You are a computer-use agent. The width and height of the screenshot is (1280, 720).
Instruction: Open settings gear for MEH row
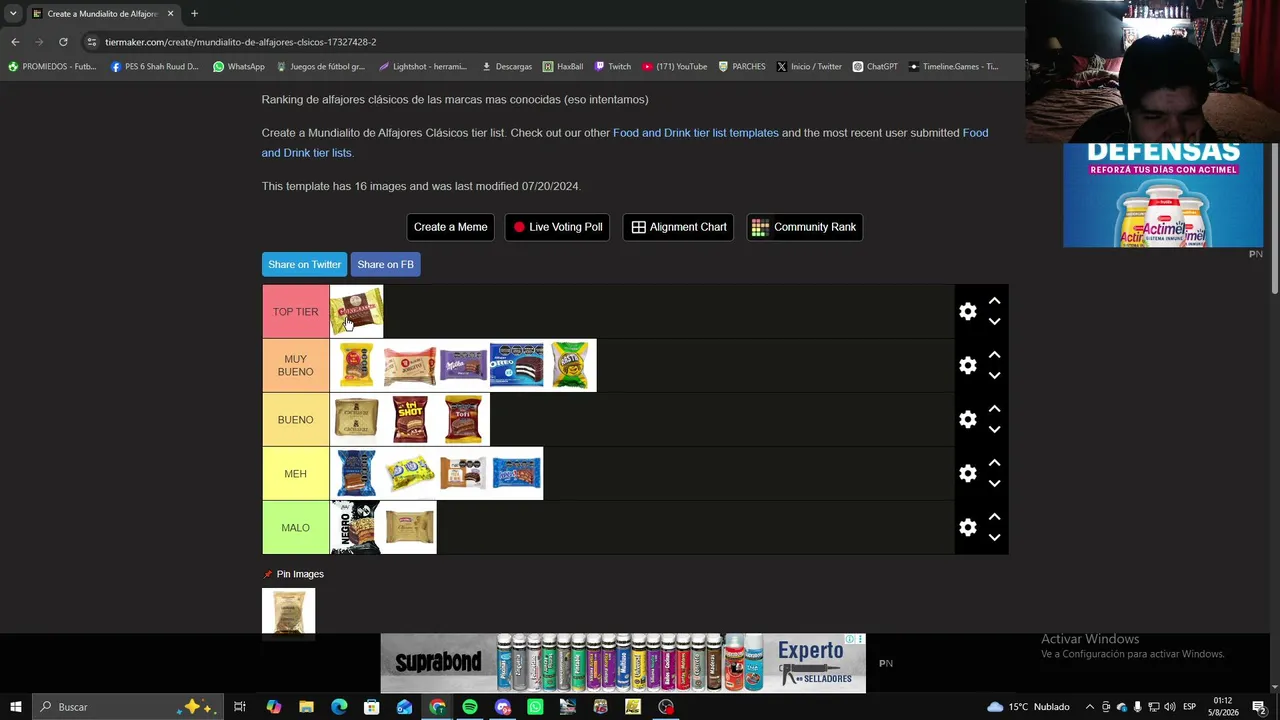tap(967, 474)
